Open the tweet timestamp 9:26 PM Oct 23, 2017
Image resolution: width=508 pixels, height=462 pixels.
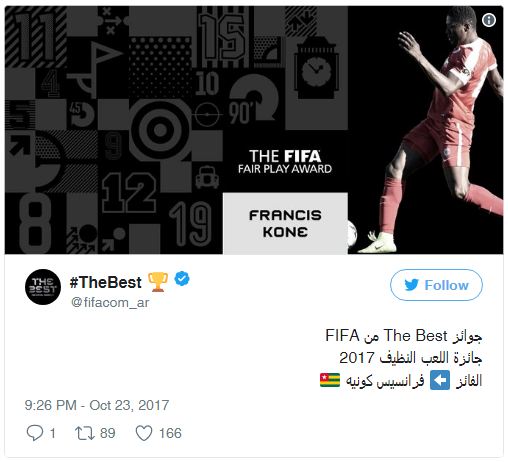97,405
